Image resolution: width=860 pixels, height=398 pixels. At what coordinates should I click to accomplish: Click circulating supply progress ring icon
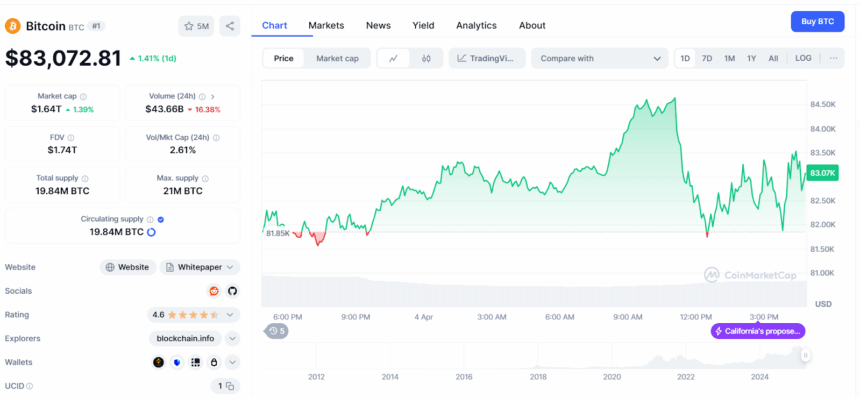pos(152,232)
